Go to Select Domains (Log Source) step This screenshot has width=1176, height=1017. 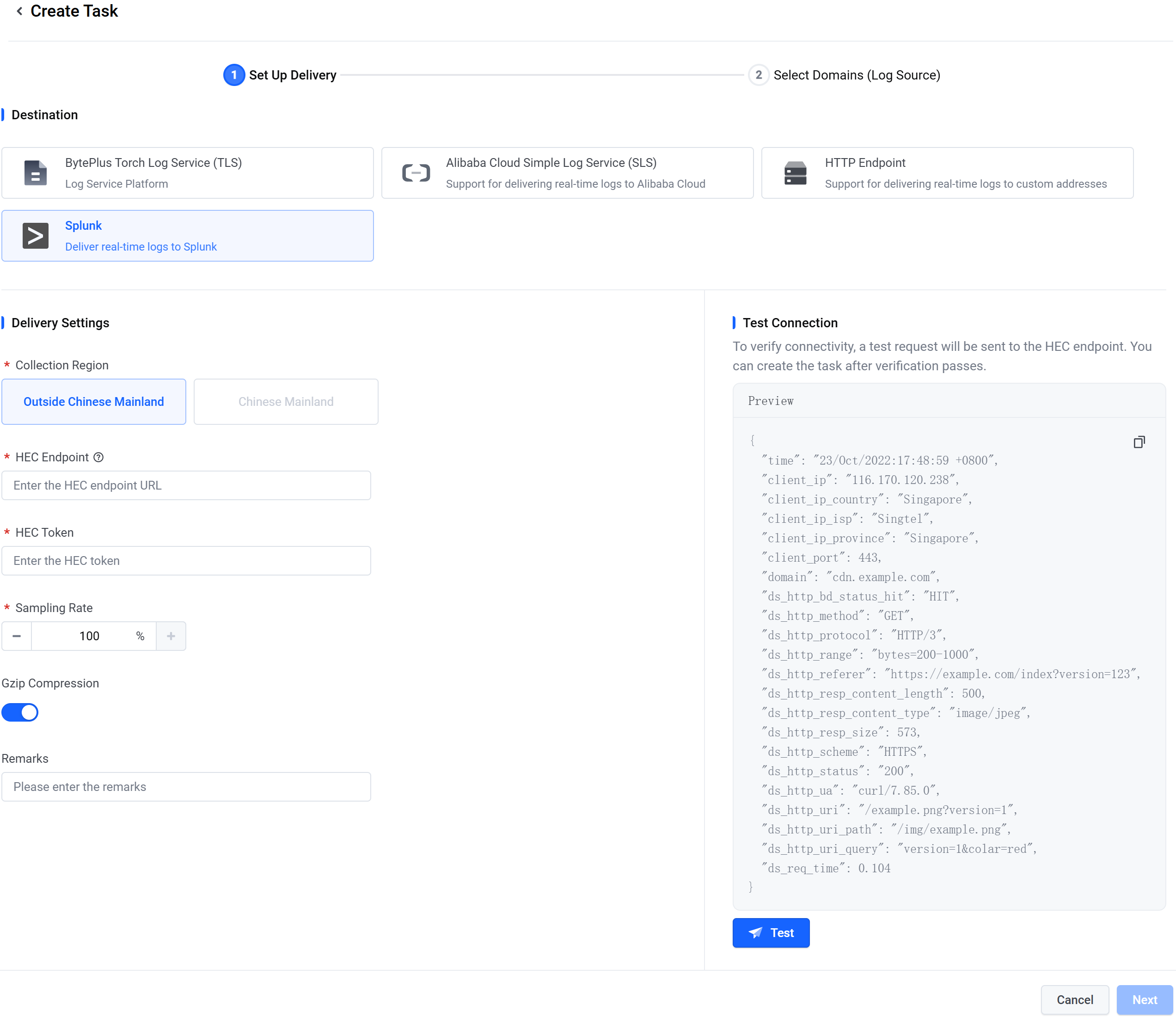tap(856, 75)
